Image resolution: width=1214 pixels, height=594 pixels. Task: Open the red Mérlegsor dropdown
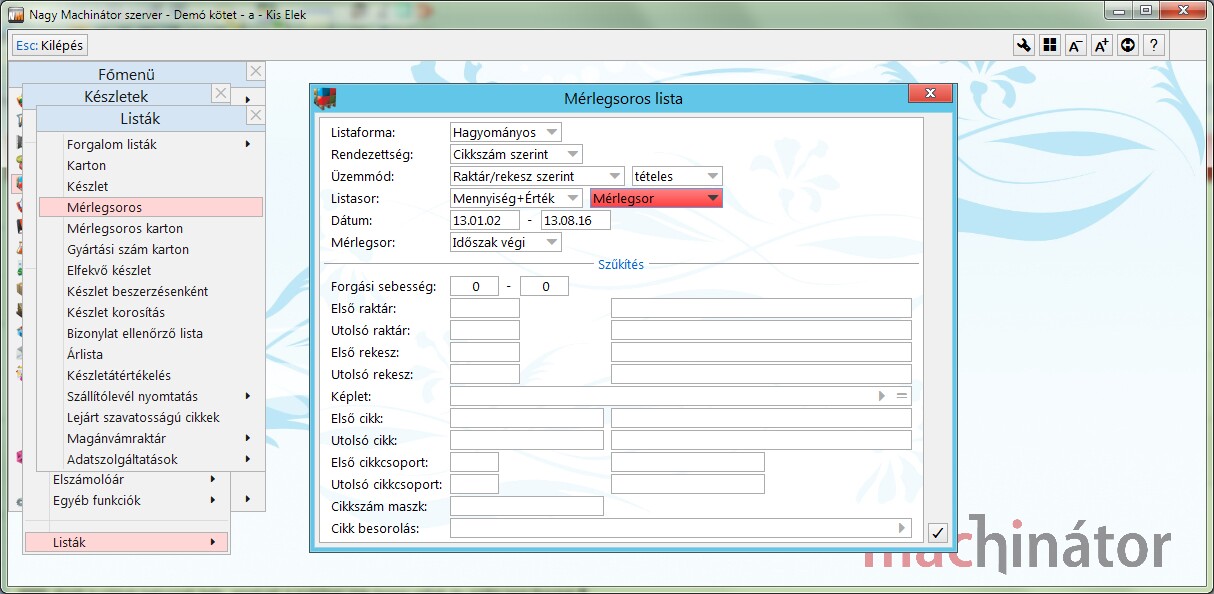click(656, 198)
